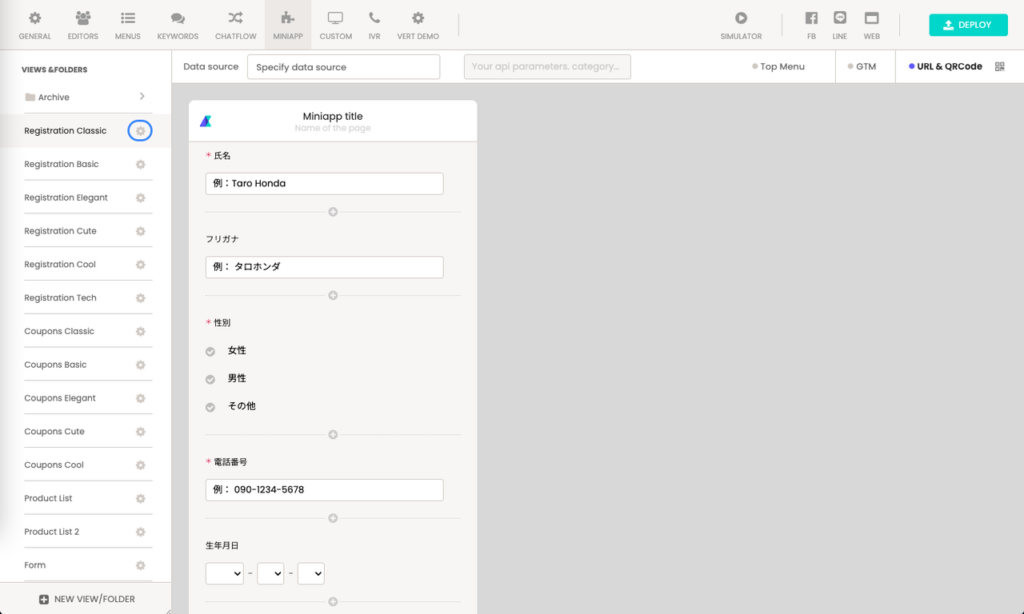Add element below 氏名 field

point(333,212)
